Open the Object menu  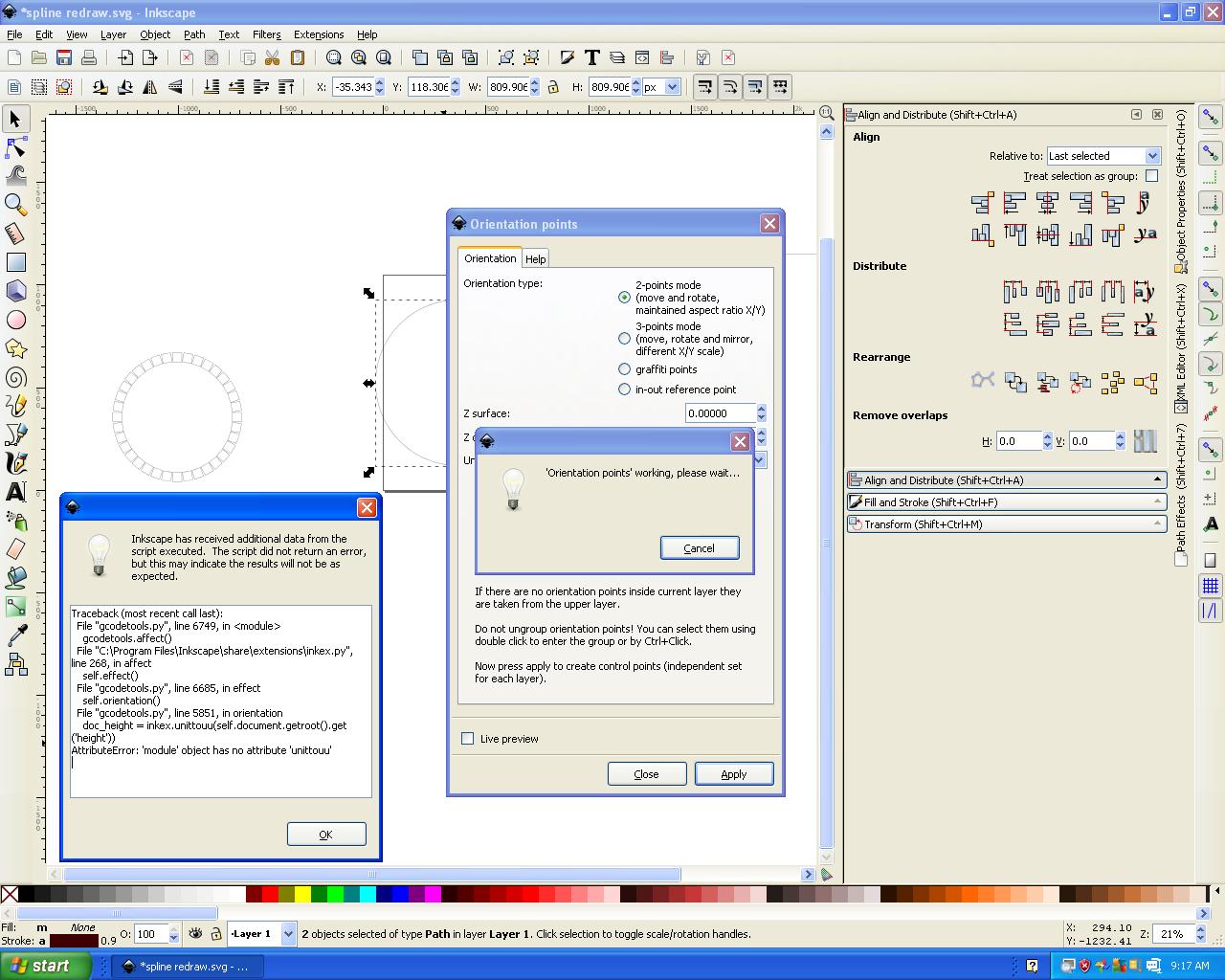155,34
